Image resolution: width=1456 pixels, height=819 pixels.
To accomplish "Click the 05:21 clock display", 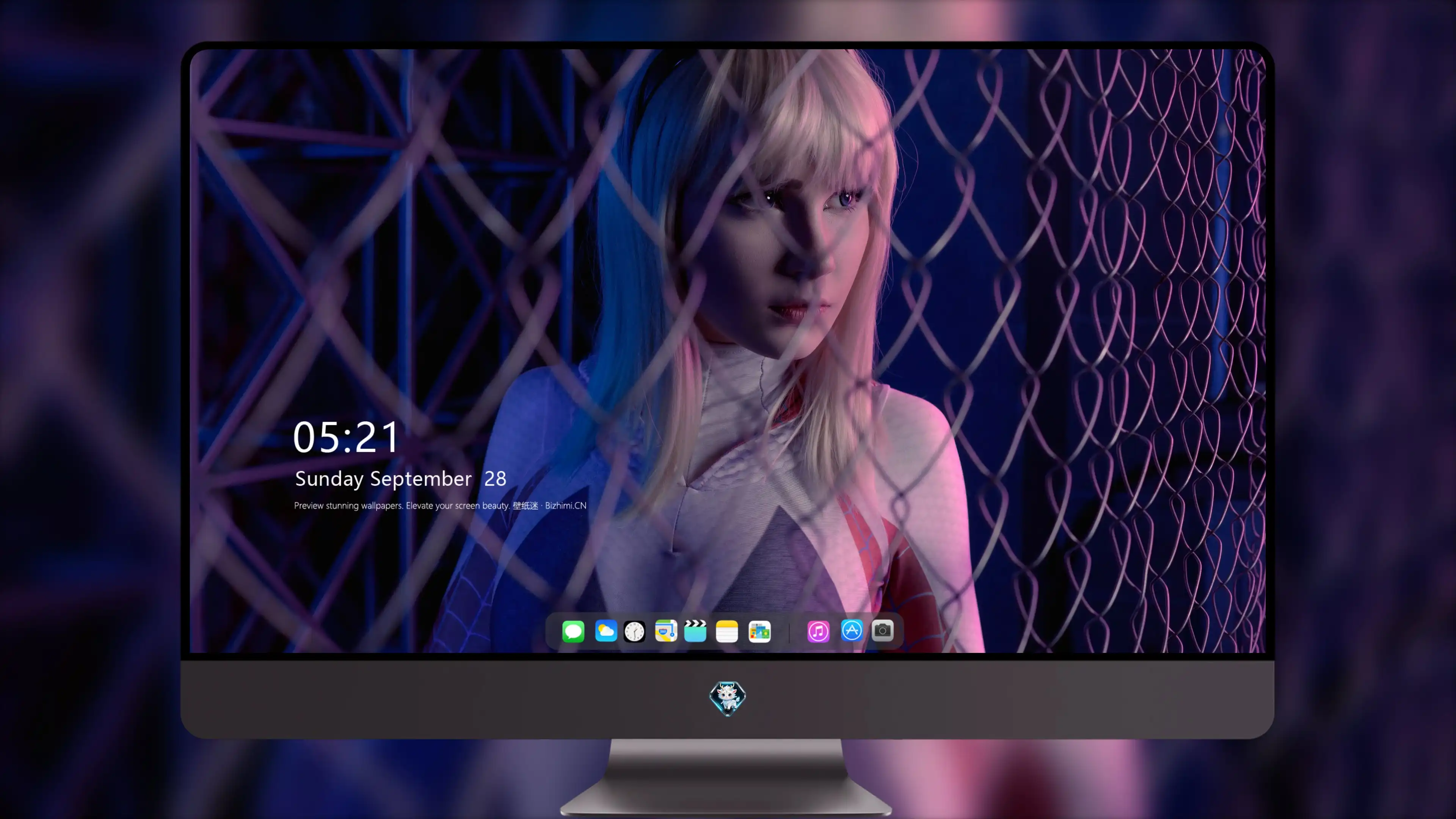I will click(346, 437).
